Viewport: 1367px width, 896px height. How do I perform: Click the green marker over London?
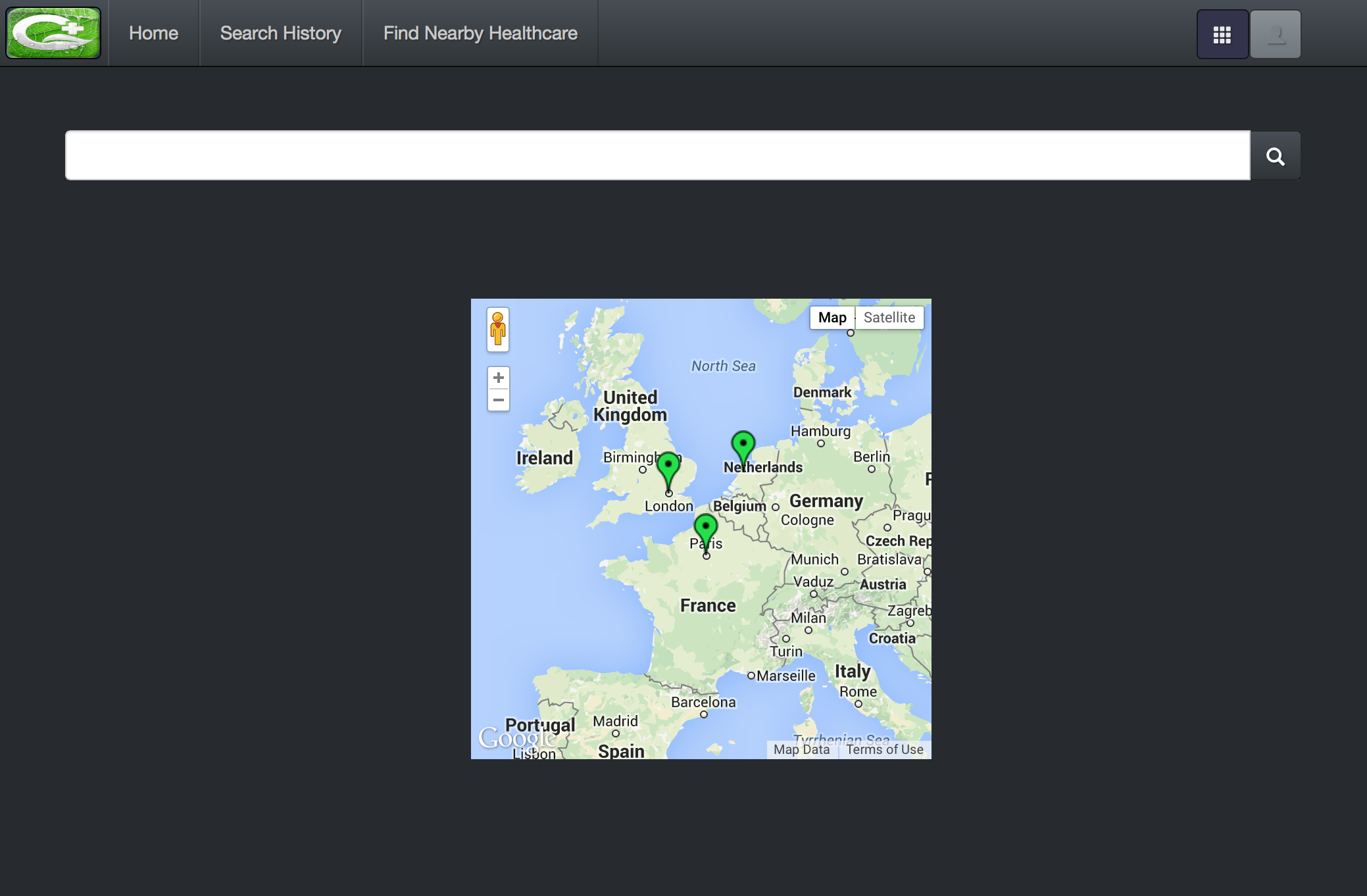668,466
